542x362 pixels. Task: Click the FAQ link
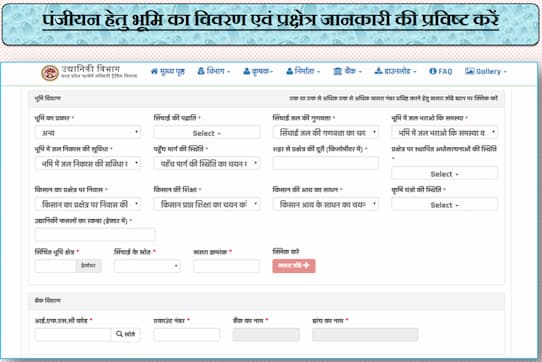[x=441, y=71]
